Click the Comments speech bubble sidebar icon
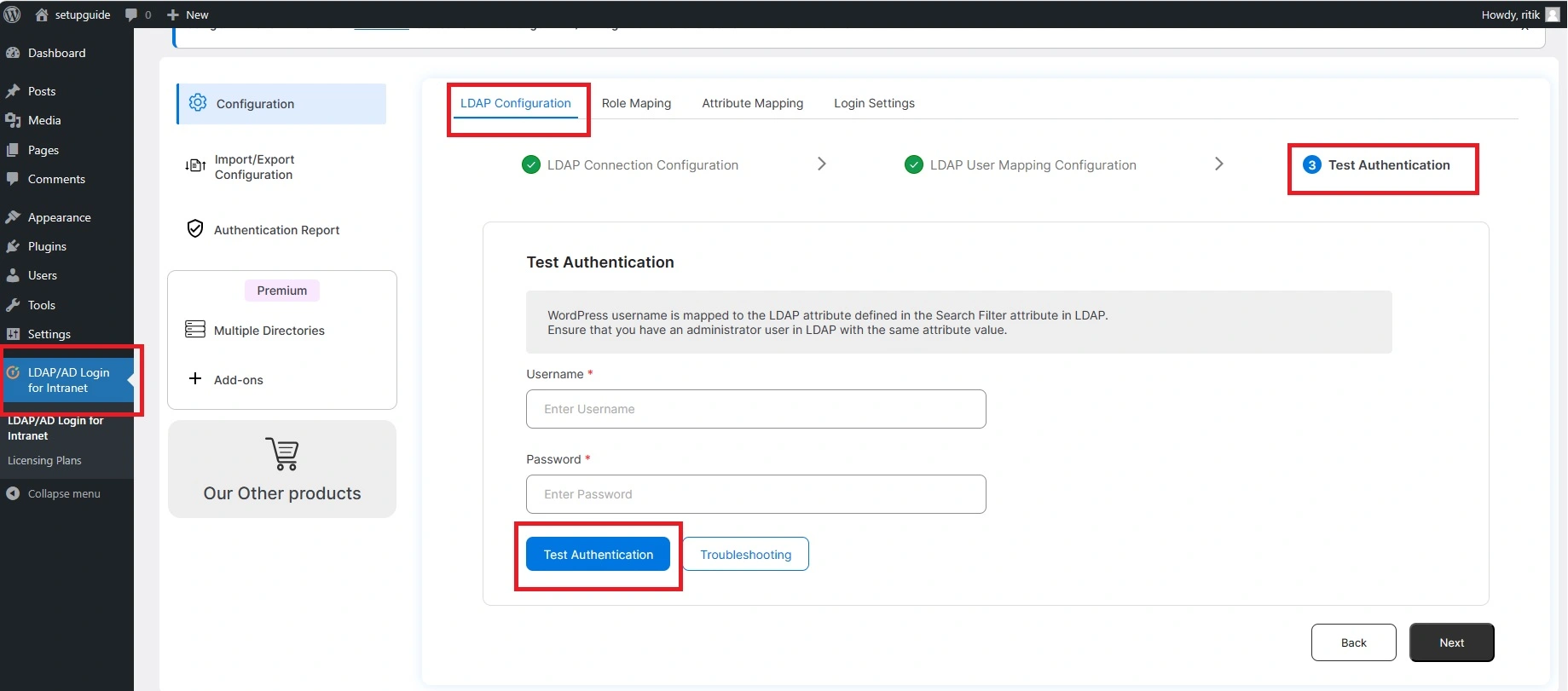The height and width of the screenshot is (691, 1568). point(13,179)
